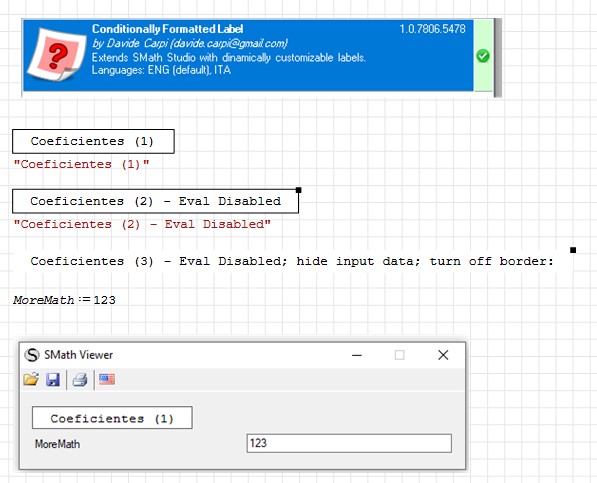
Task: Click the green checkmark status icon
Action: (x=483, y=56)
